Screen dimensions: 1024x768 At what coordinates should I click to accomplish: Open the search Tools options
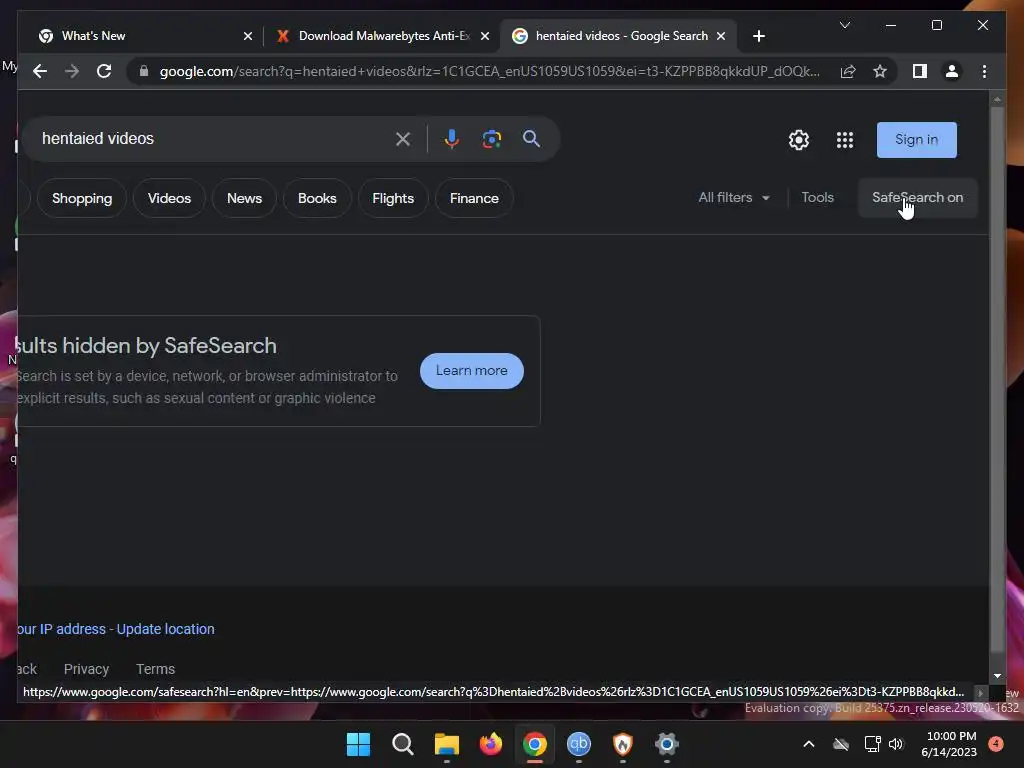click(818, 197)
